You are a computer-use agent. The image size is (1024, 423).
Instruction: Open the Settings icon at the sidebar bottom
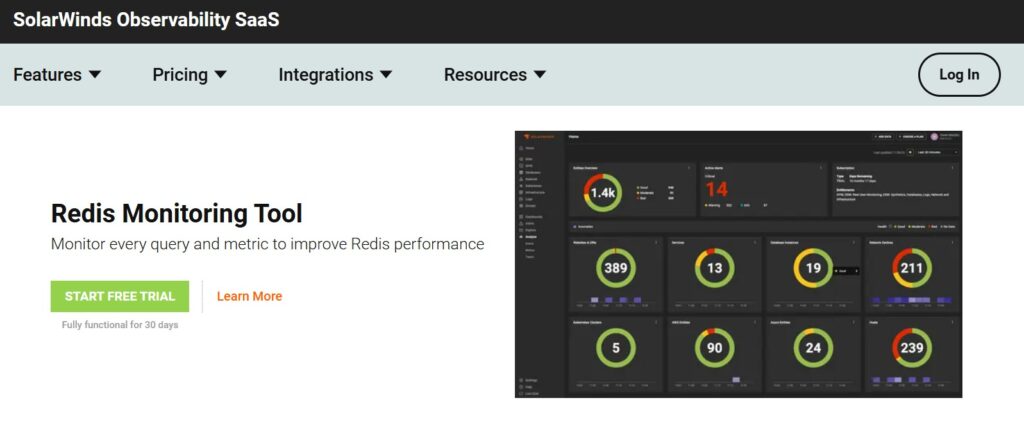(x=523, y=380)
